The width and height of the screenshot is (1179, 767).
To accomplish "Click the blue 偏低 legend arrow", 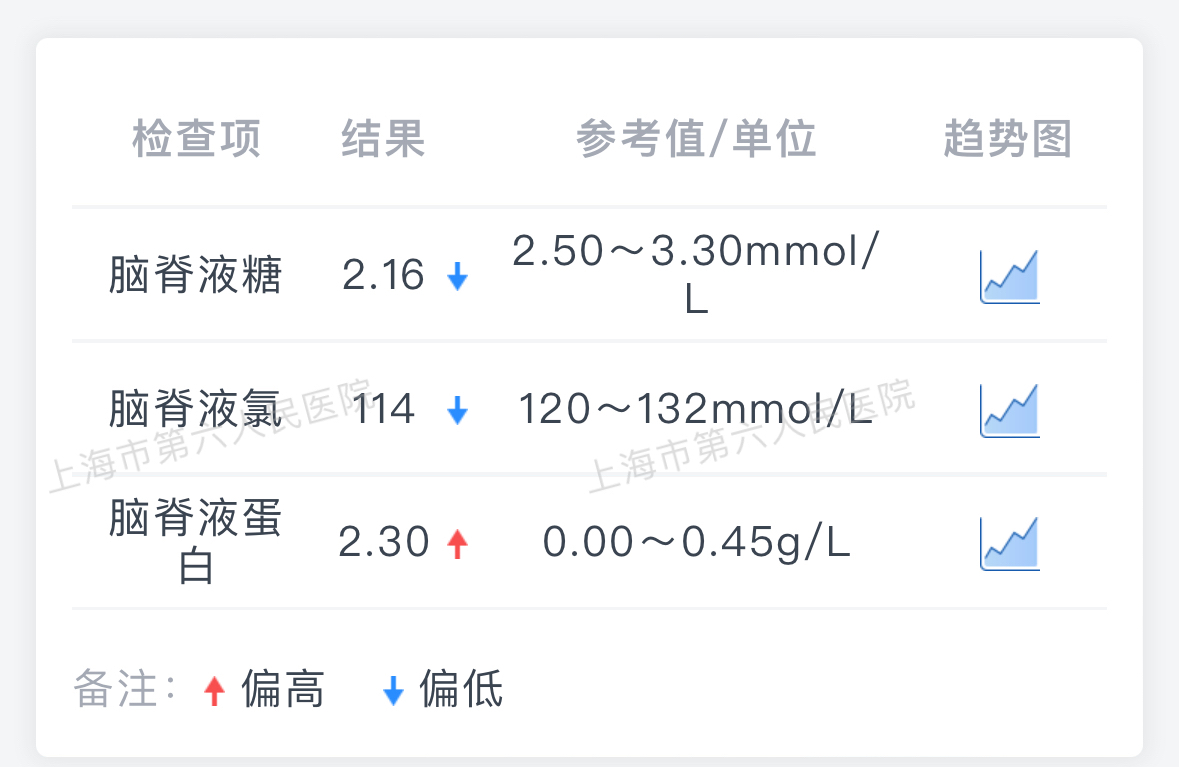I will pyautogui.click(x=393, y=690).
